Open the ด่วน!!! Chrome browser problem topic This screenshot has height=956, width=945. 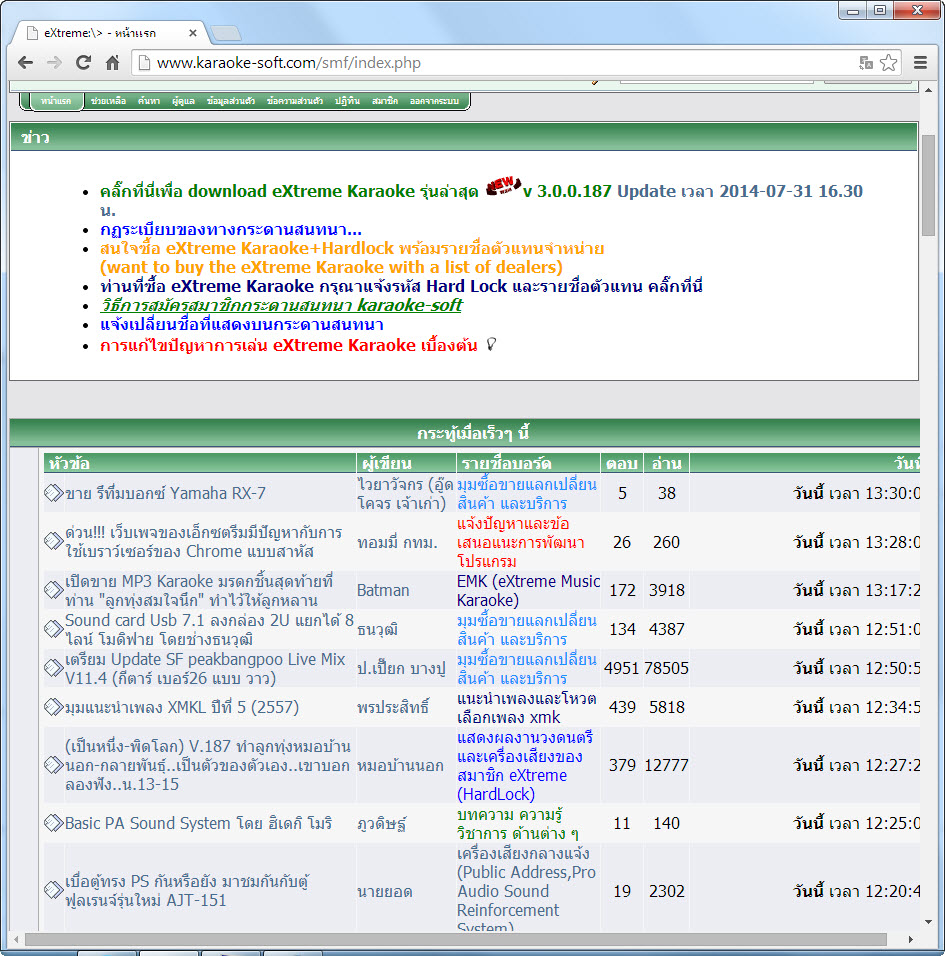point(204,542)
